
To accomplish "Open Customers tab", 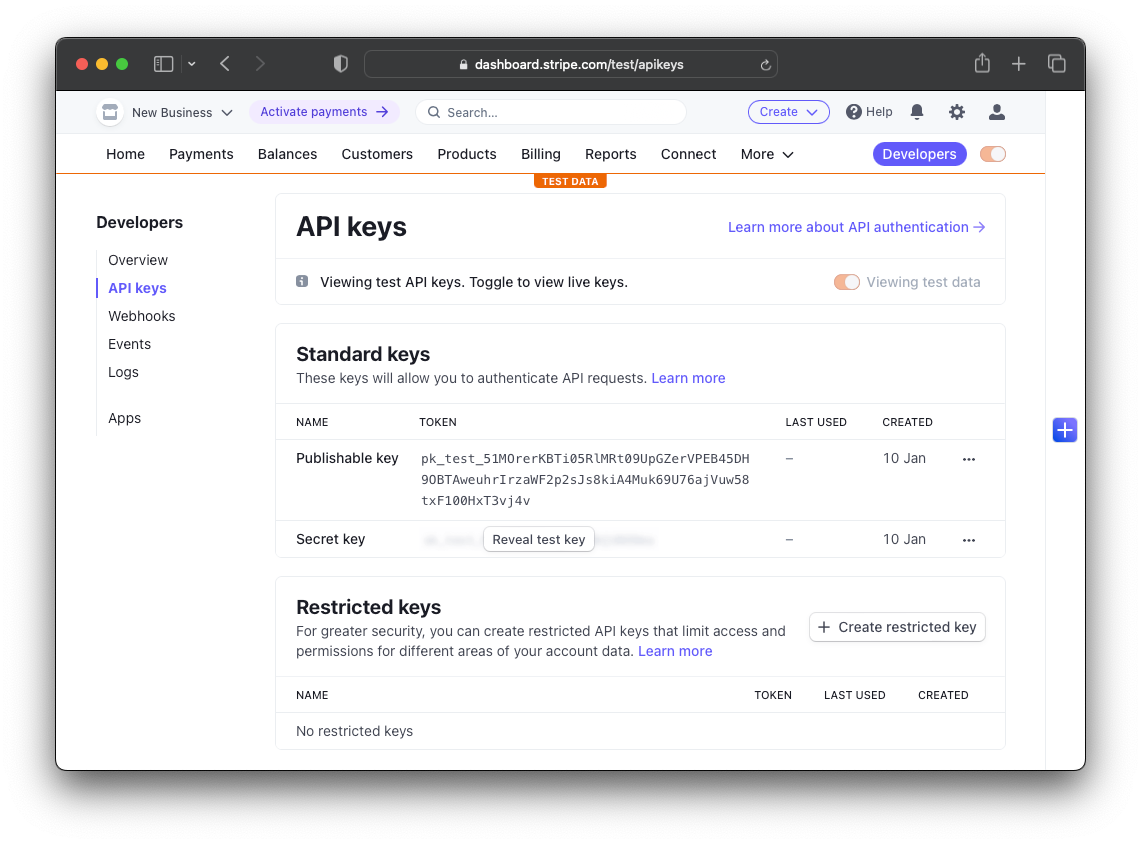I will click(377, 154).
